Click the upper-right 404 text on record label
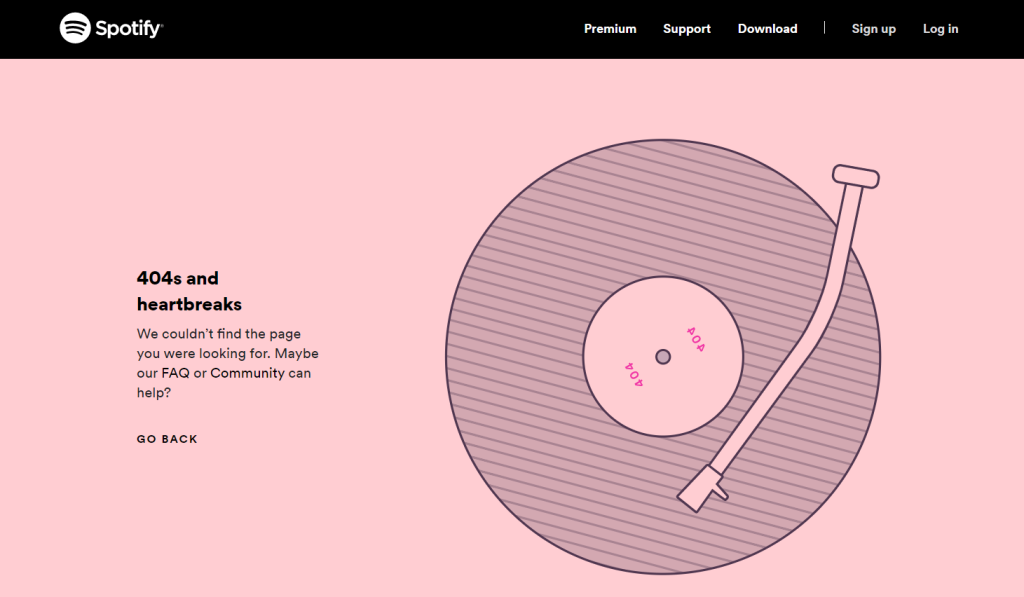 pyautogui.click(x=695, y=339)
